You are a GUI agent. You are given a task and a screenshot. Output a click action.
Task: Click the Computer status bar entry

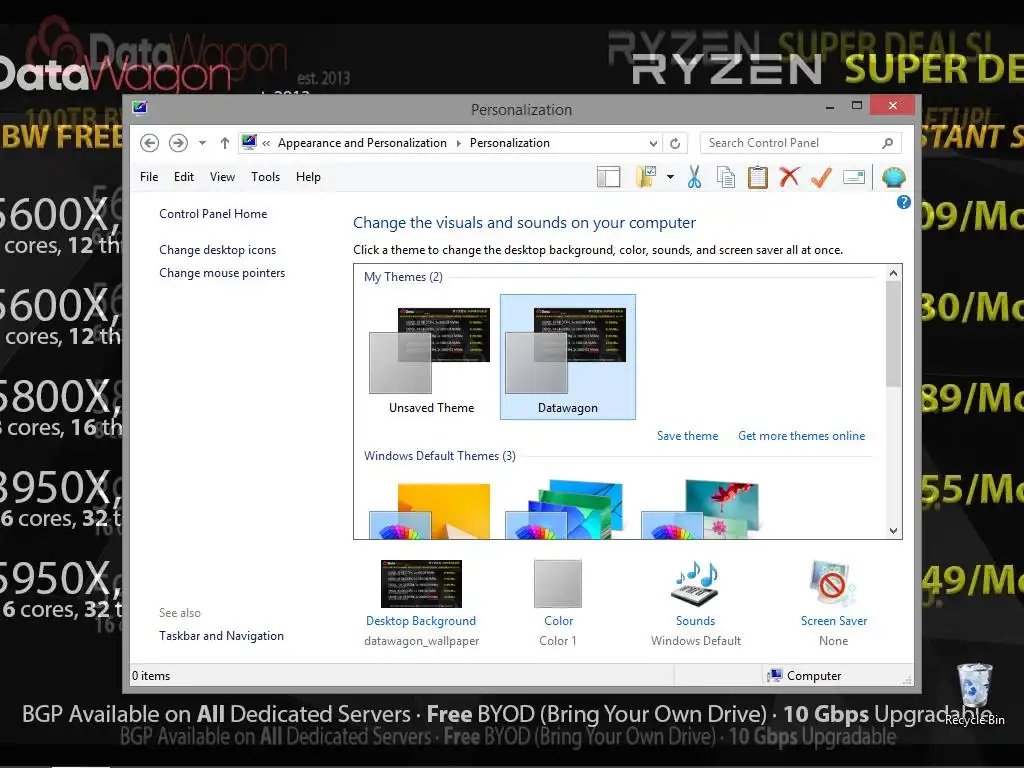coord(804,676)
